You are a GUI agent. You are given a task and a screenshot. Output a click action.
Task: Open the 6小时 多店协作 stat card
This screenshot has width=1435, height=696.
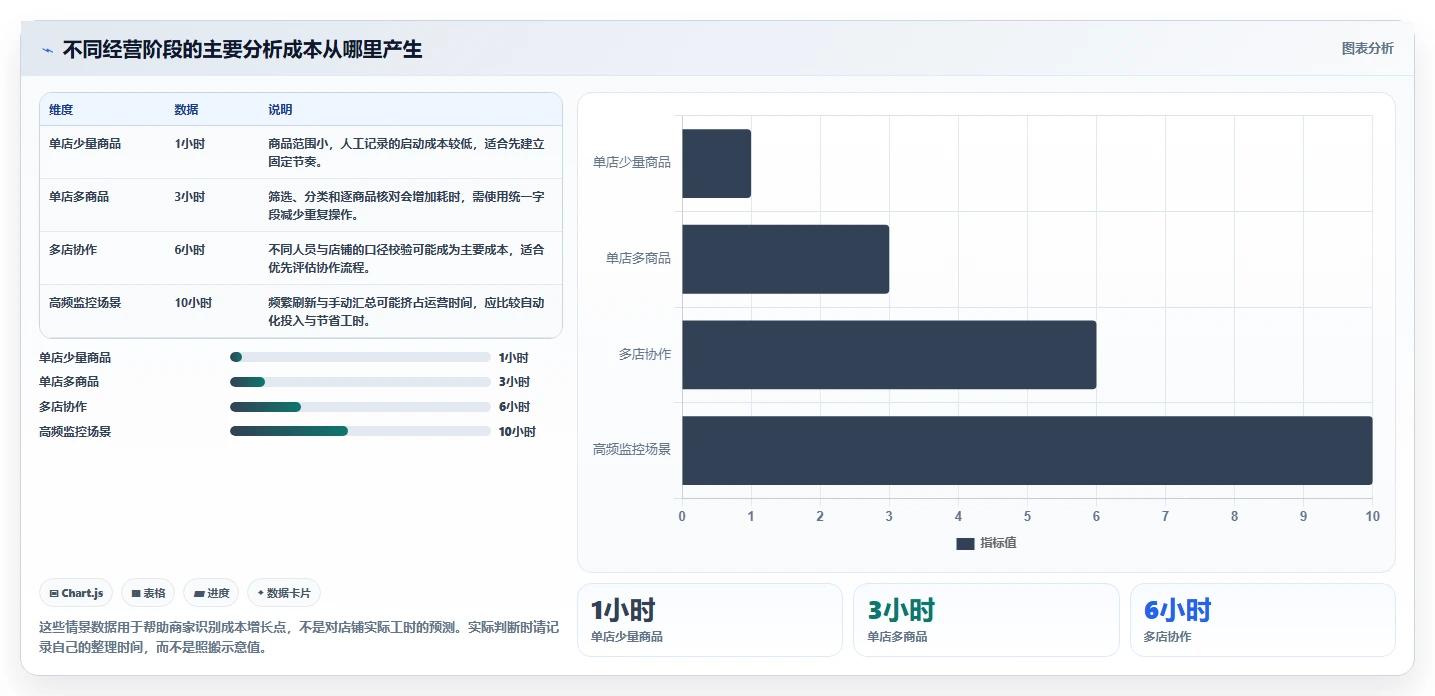coord(1263,620)
